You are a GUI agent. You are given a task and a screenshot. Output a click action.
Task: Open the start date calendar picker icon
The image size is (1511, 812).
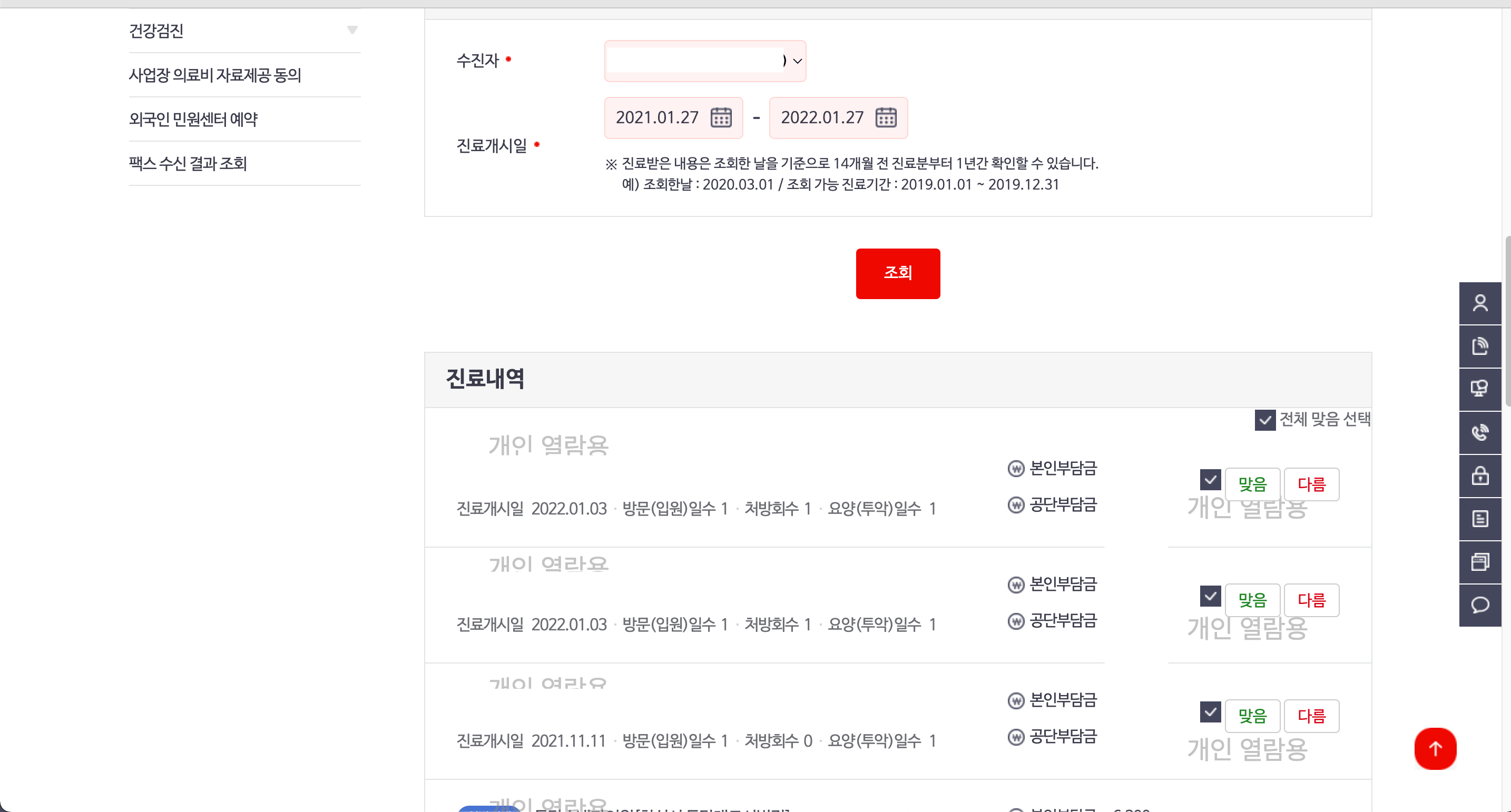point(721,118)
